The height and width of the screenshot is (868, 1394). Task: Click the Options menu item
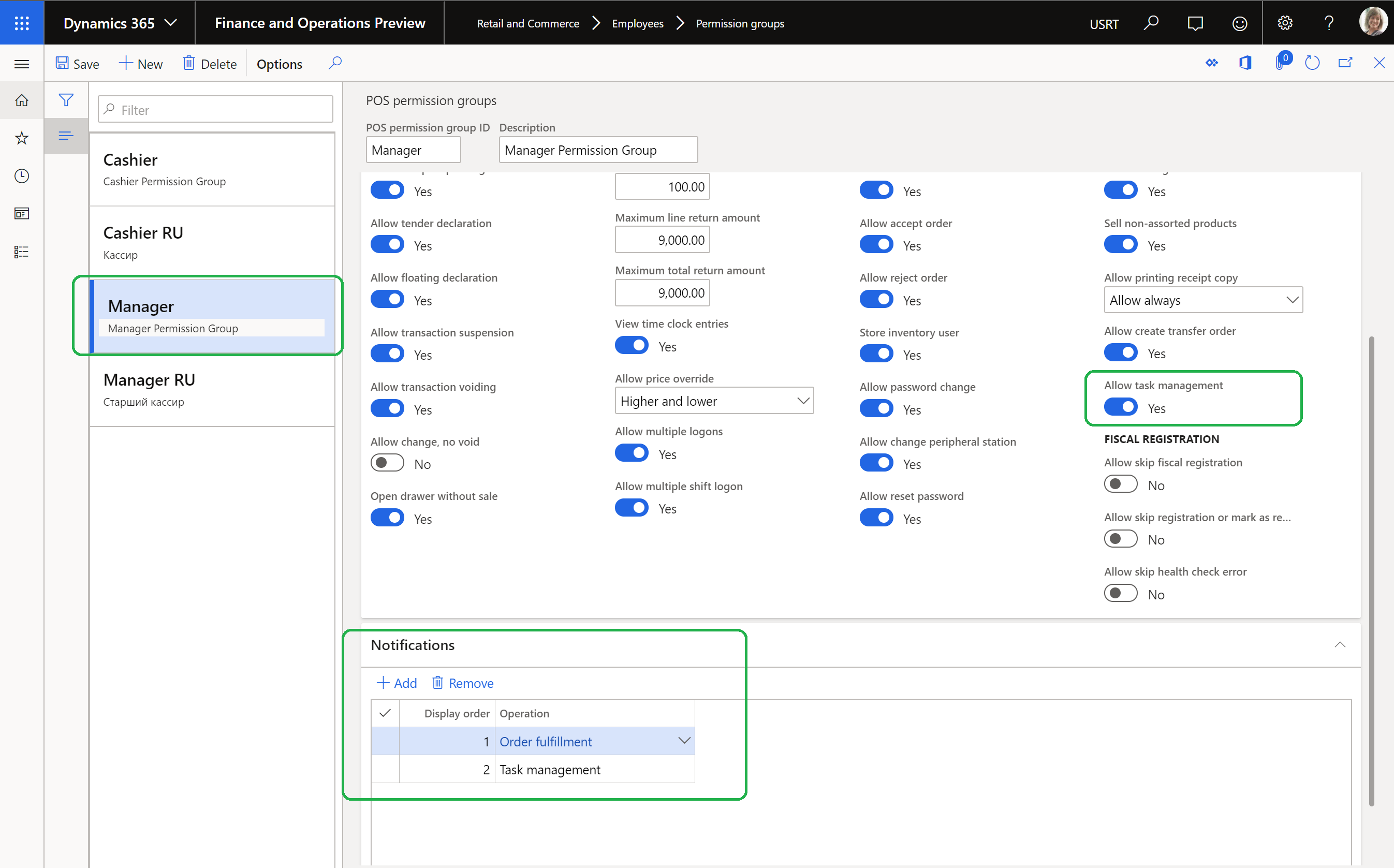point(279,64)
